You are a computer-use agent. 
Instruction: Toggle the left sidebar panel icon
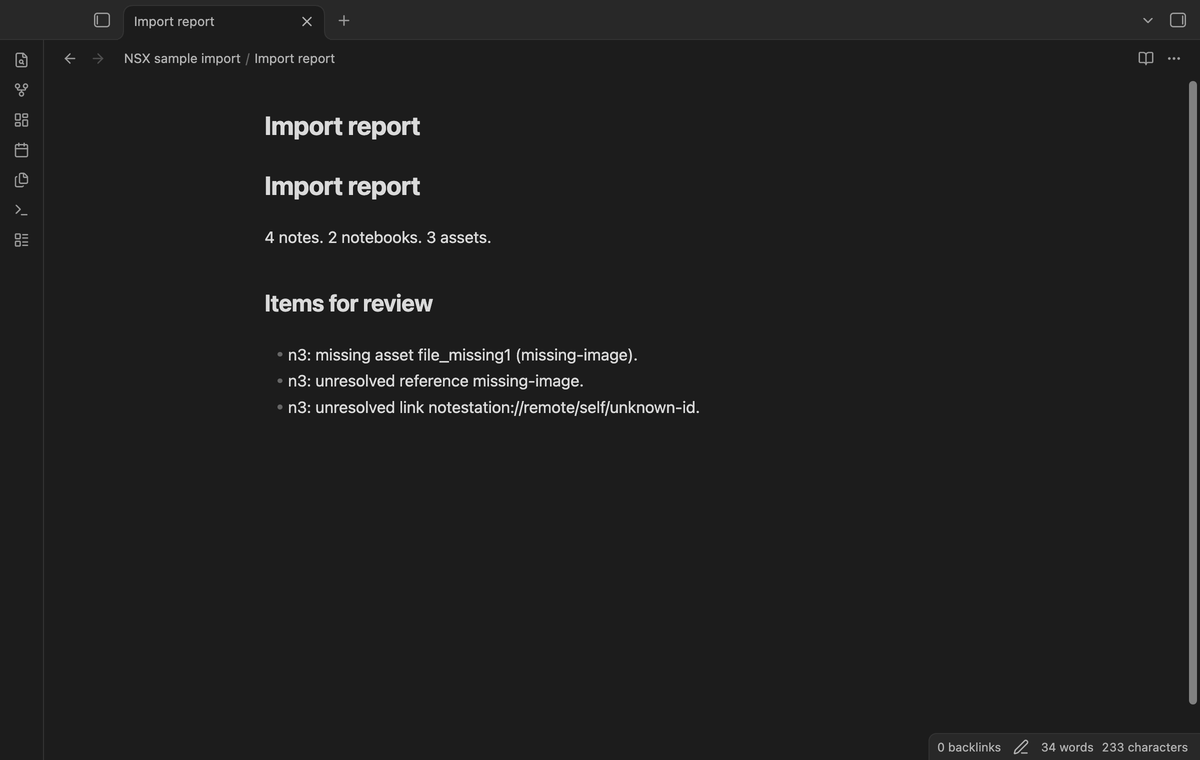point(102,20)
